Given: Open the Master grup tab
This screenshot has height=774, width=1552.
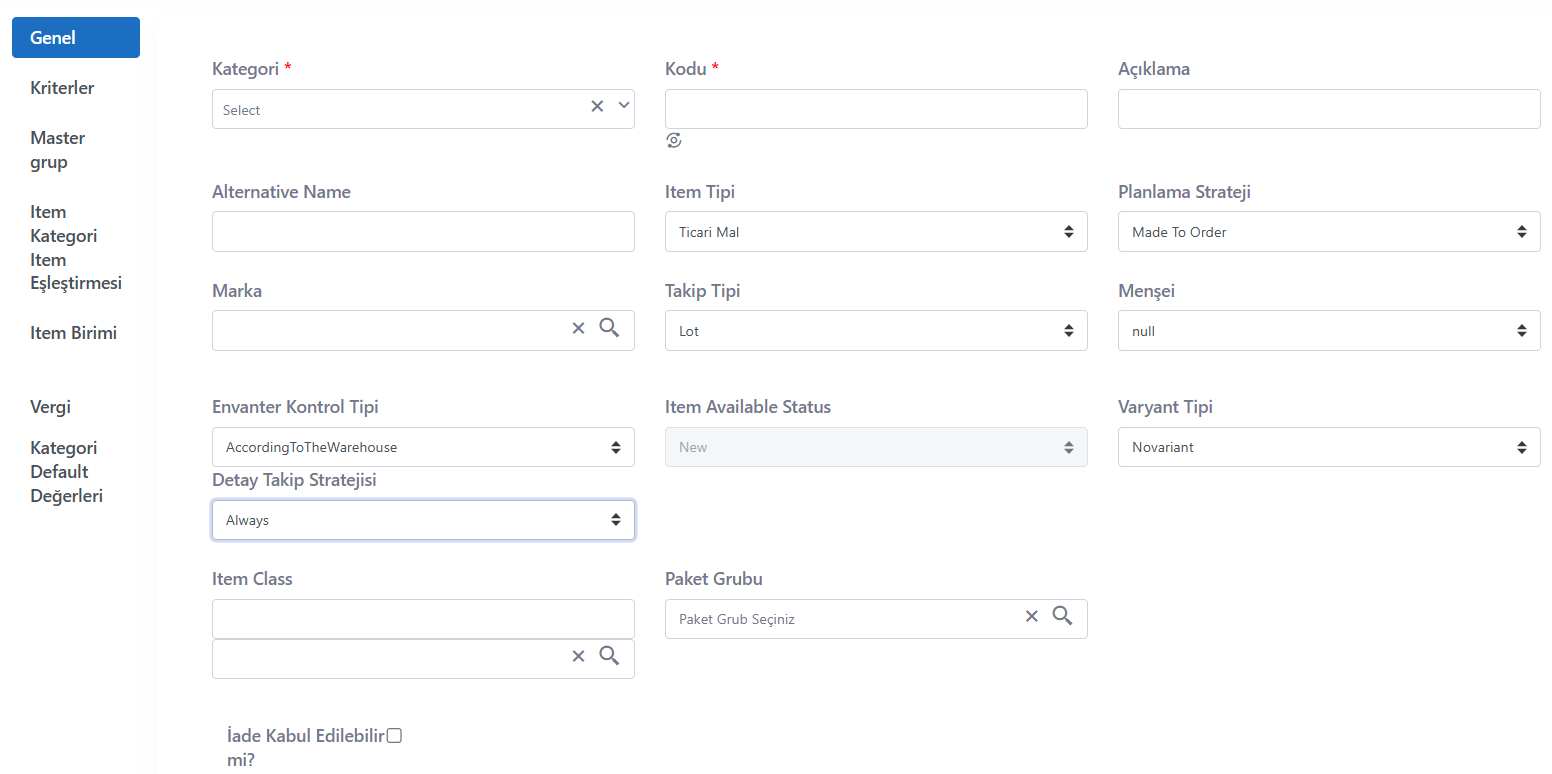Looking at the screenshot, I should (x=58, y=150).
